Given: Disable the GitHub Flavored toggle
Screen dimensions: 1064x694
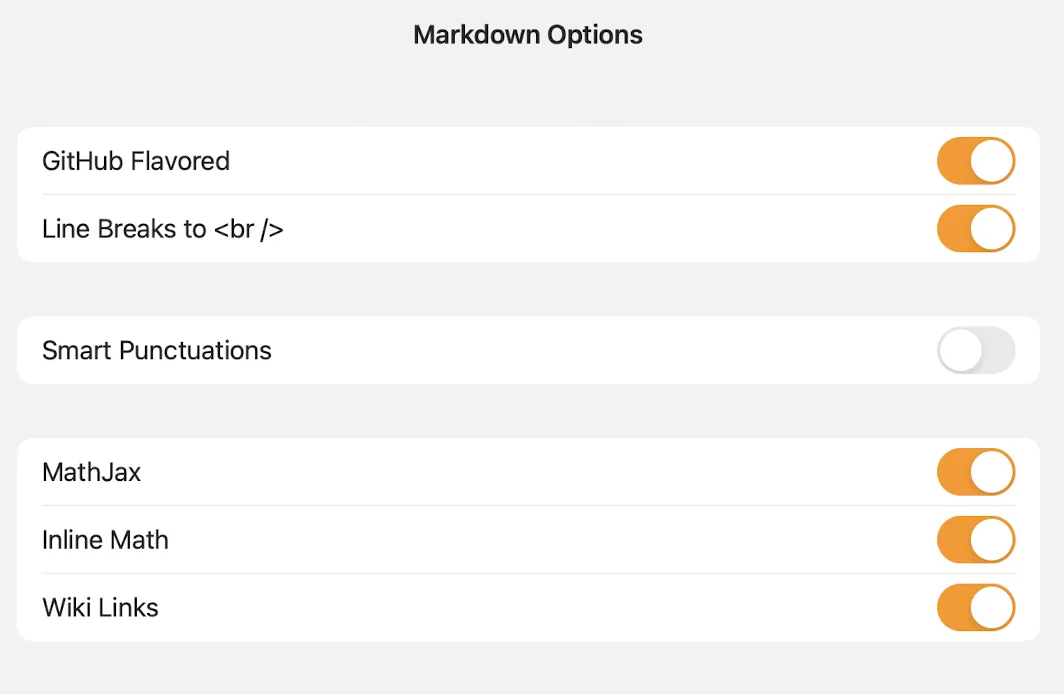Looking at the screenshot, I should coord(976,160).
